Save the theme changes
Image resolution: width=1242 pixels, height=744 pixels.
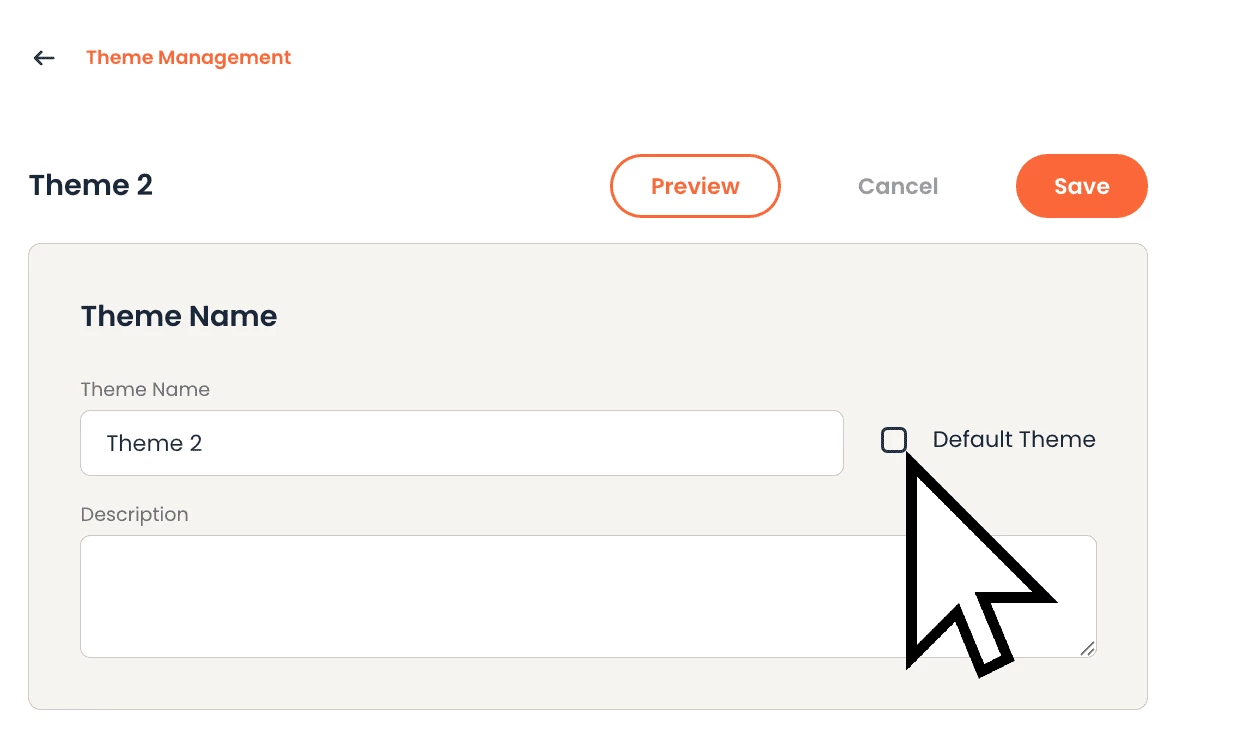click(1081, 186)
